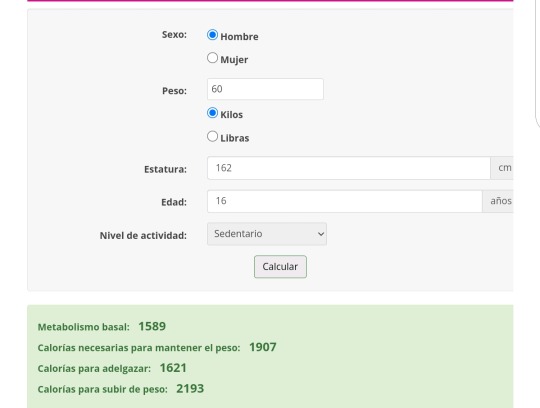540x408 pixels.
Task: Click the Edad label
Action: pos(174,202)
